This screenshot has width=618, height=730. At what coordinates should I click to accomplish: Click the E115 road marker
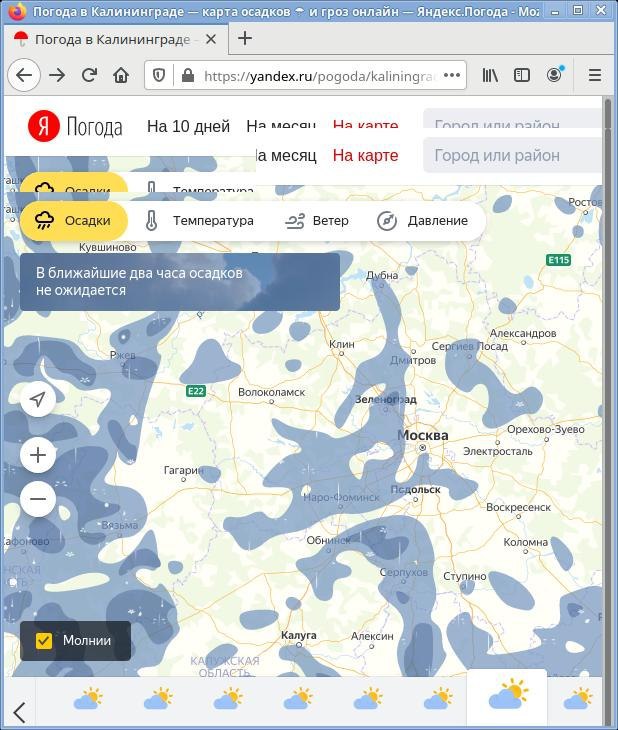coord(558,260)
